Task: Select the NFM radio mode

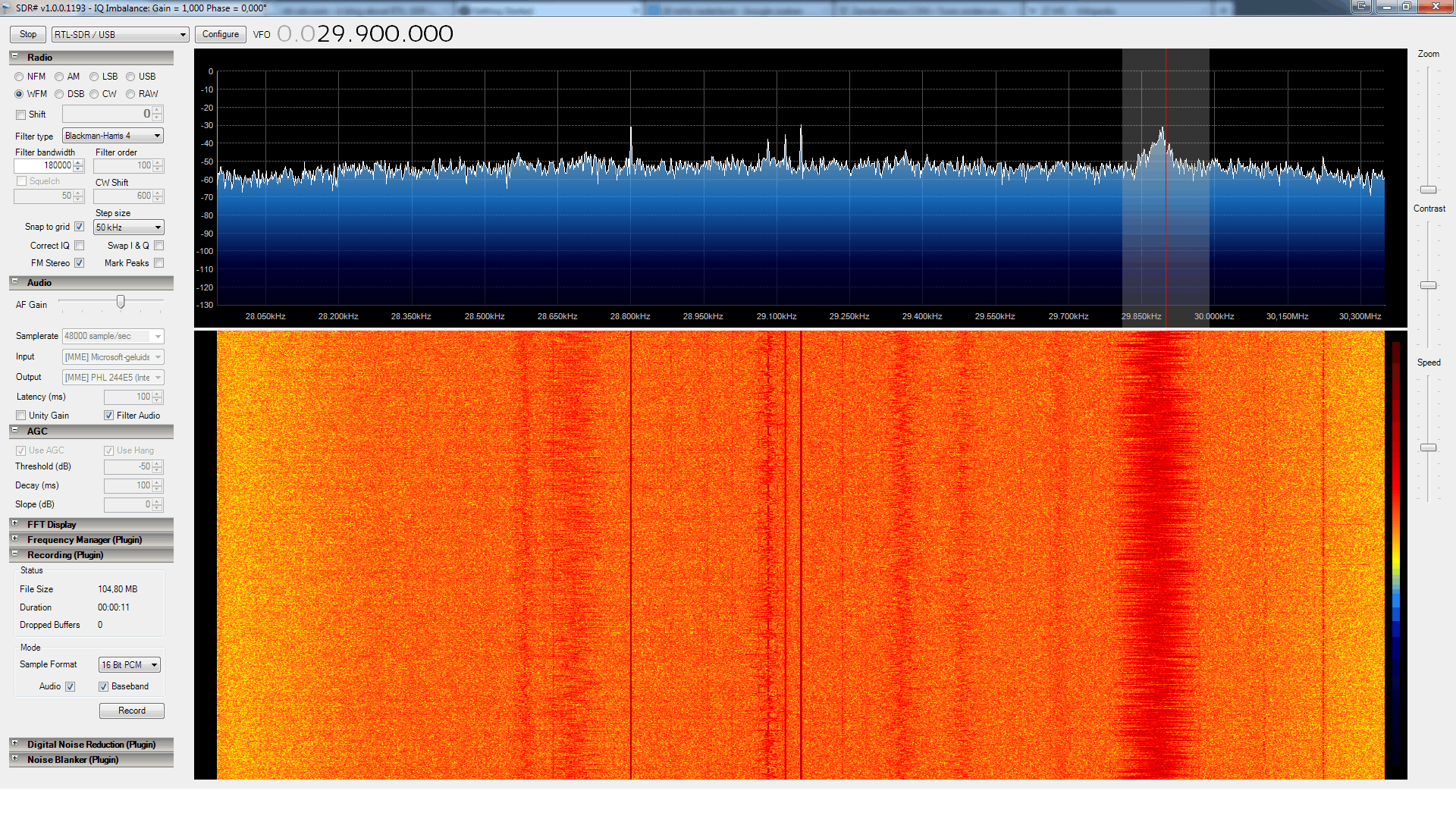Action: click(x=19, y=77)
